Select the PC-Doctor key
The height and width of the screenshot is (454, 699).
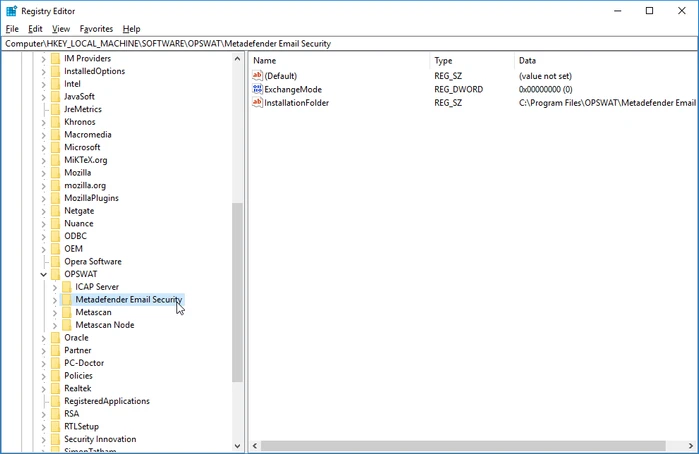(84, 363)
